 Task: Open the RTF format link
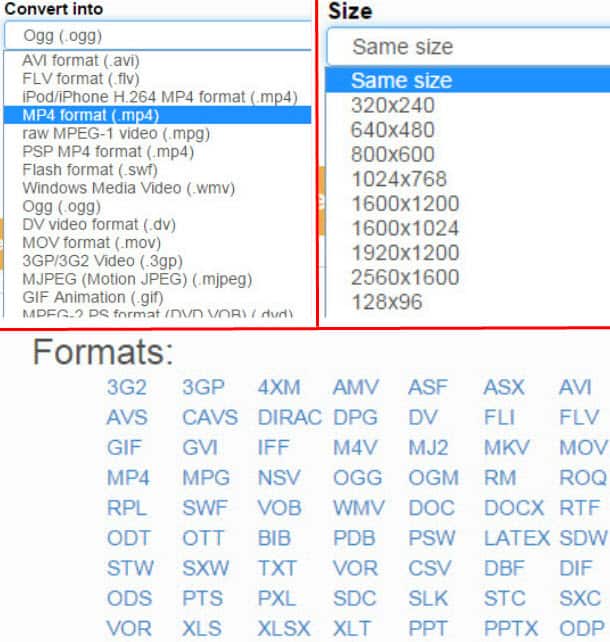(580, 508)
